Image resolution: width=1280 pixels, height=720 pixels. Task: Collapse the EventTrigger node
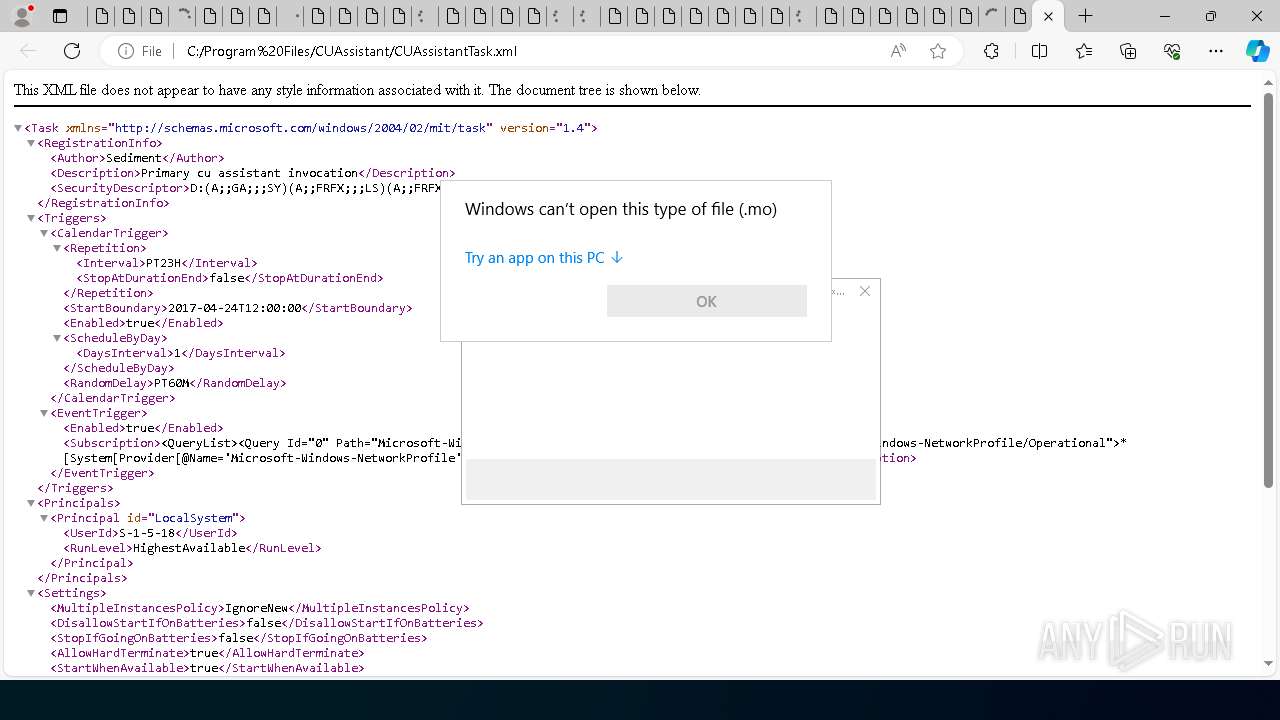(44, 413)
